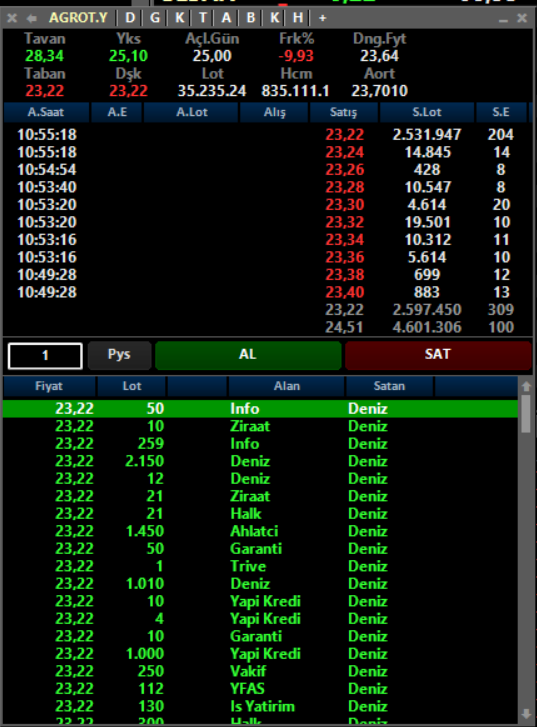The height and width of the screenshot is (727, 537).
Task: Click the back arrow icon beside AGROT.Y
Action: [x=32, y=18]
